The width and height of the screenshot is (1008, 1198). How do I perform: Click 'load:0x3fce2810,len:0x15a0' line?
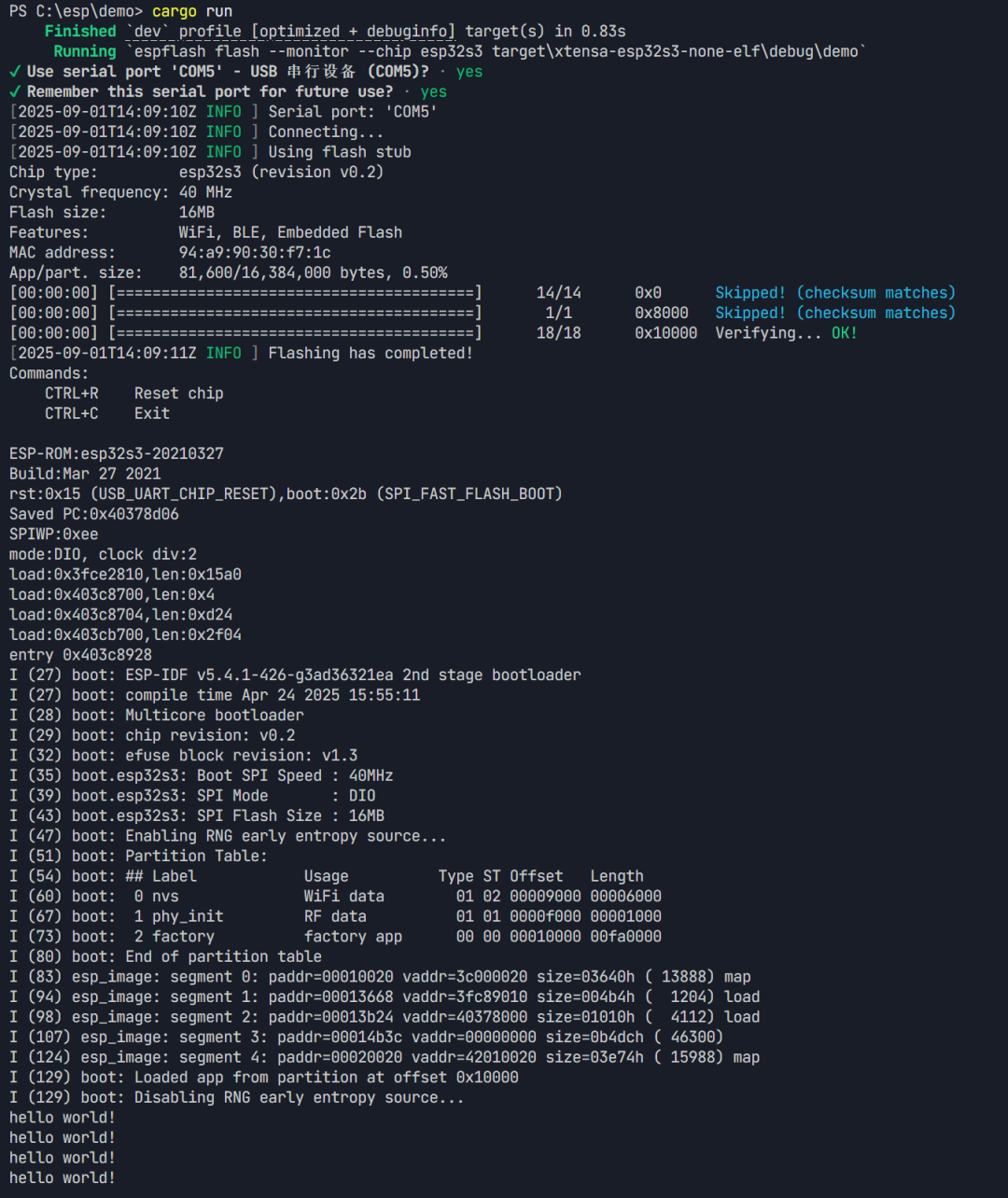125,575
